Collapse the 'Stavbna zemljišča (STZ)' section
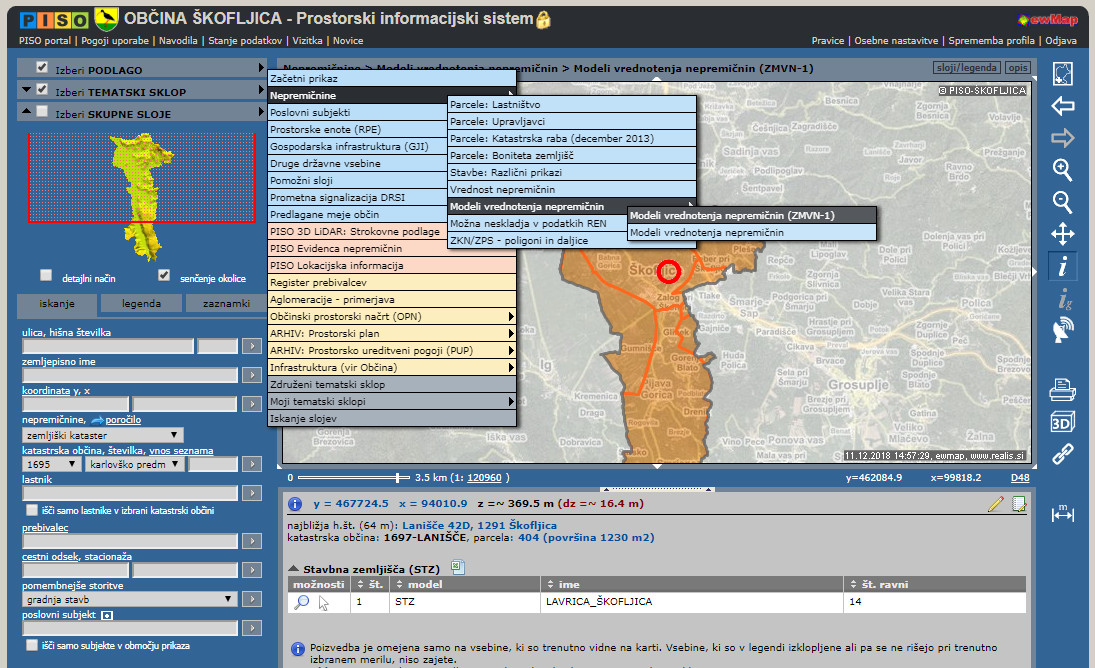This screenshot has width=1095, height=668. tap(295, 569)
